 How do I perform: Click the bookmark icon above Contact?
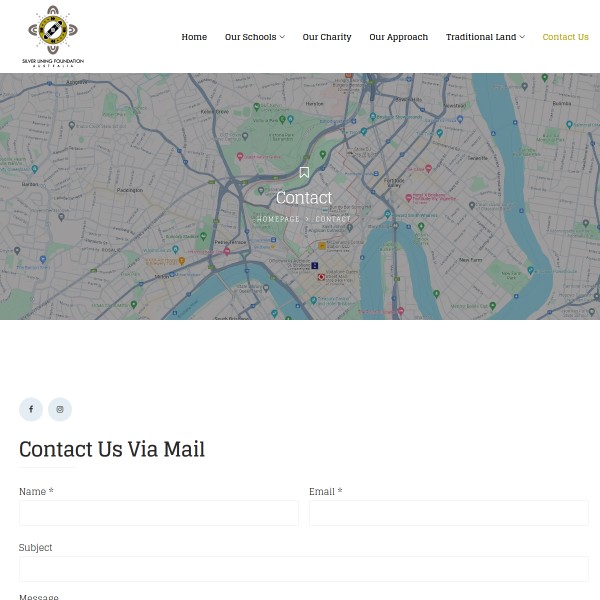304,172
